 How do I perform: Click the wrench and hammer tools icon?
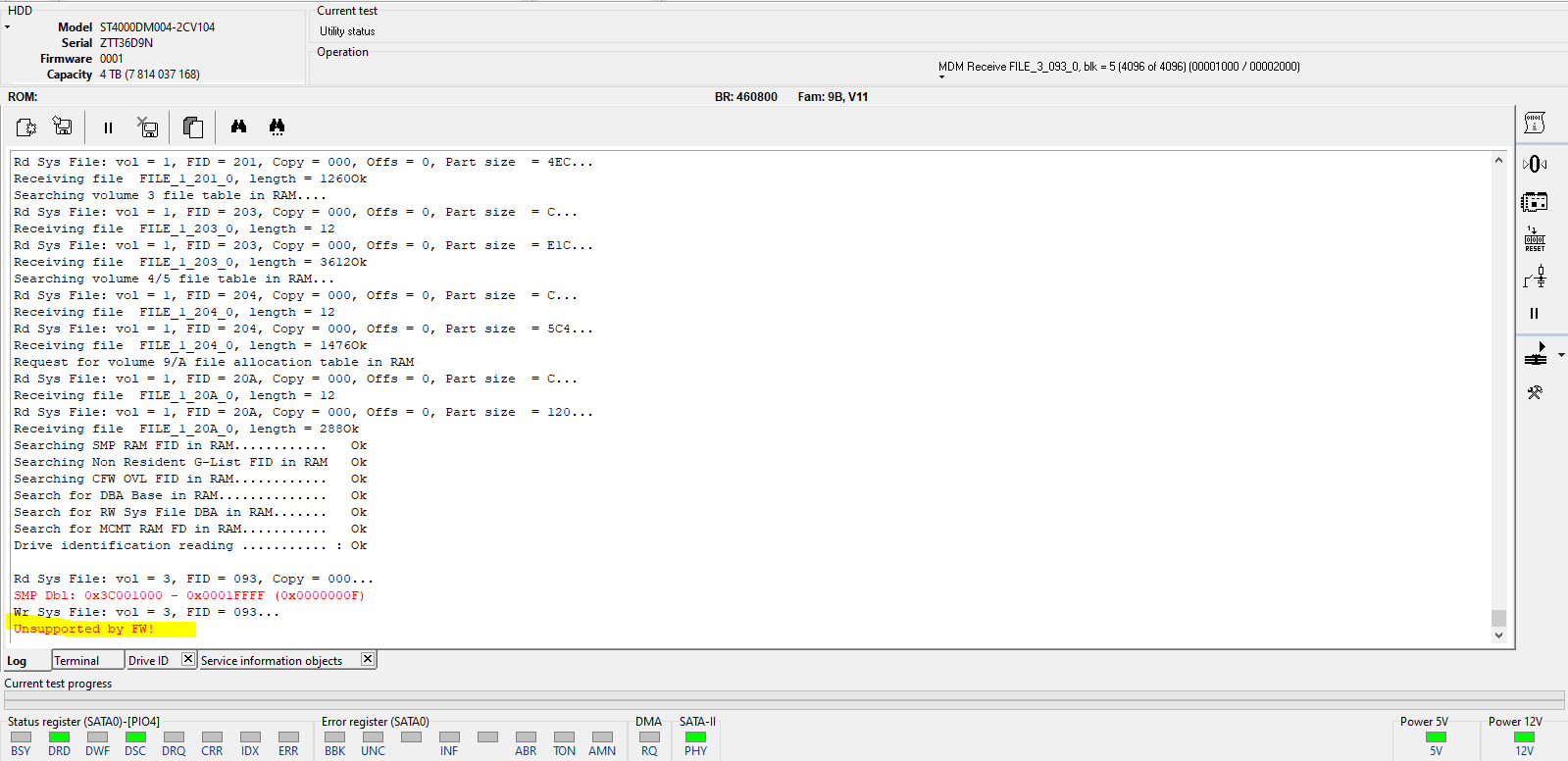pyautogui.click(x=1535, y=392)
